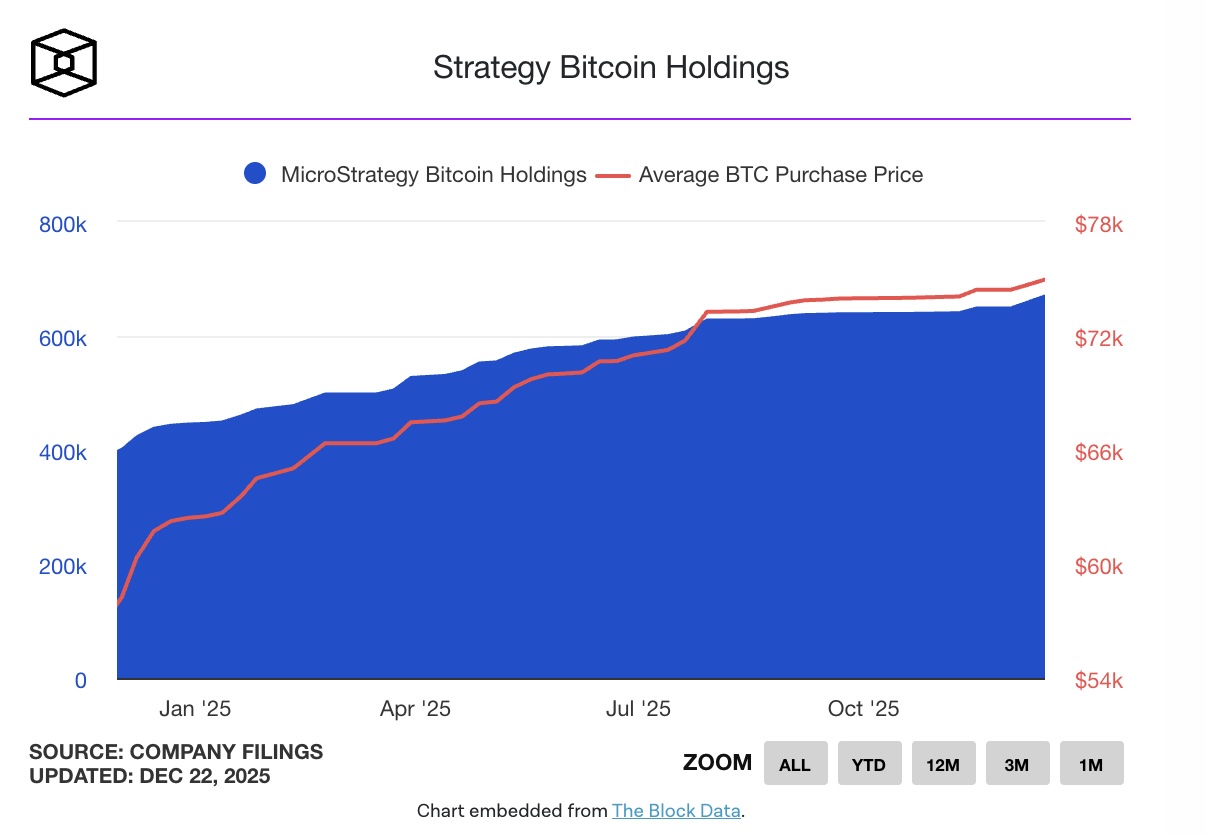Click the Oct '25 x-axis label
The width and height of the screenshot is (1206, 836).
[864, 709]
